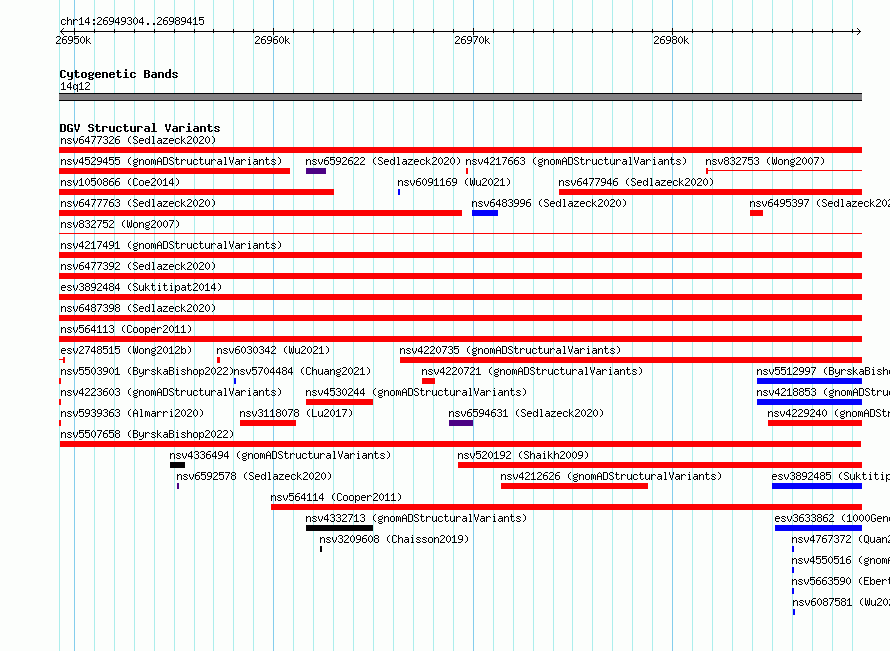Viewport: 890px width, 651px height.
Task: Click the blue nsv5512997 feature bar
Action: pos(809,381)
